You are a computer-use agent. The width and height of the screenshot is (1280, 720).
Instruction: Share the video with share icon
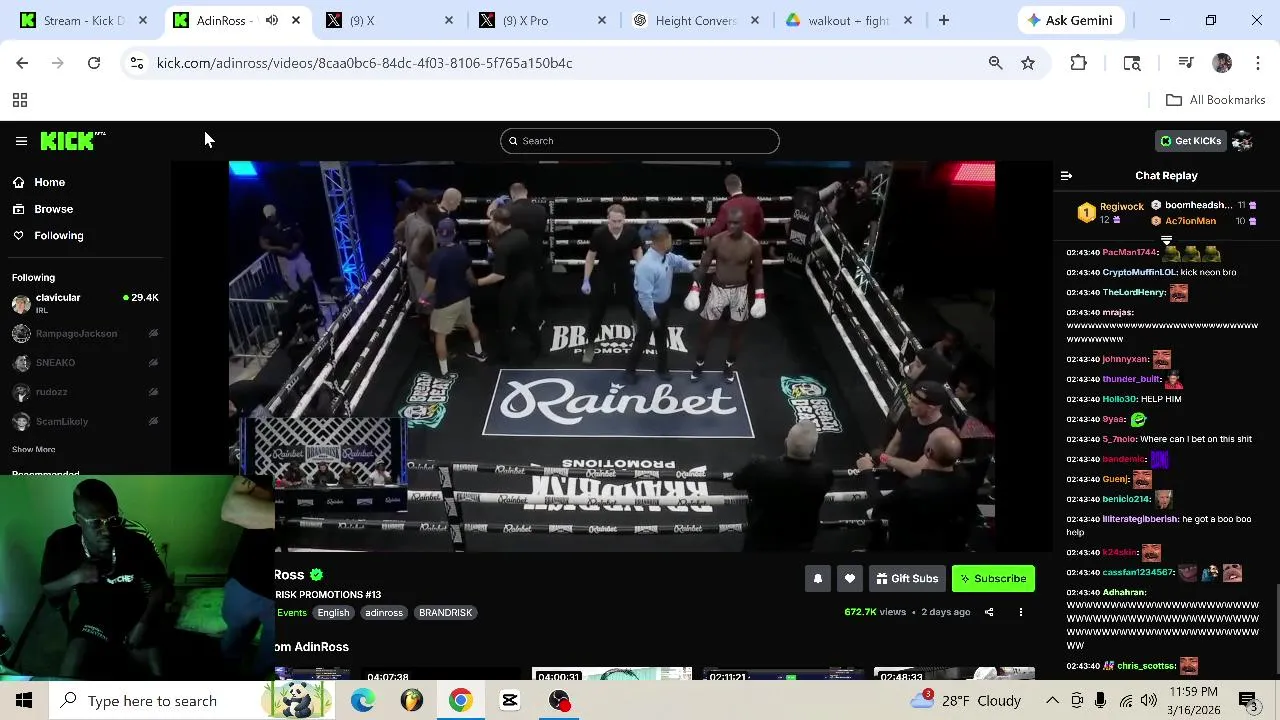tap(989, 612)
